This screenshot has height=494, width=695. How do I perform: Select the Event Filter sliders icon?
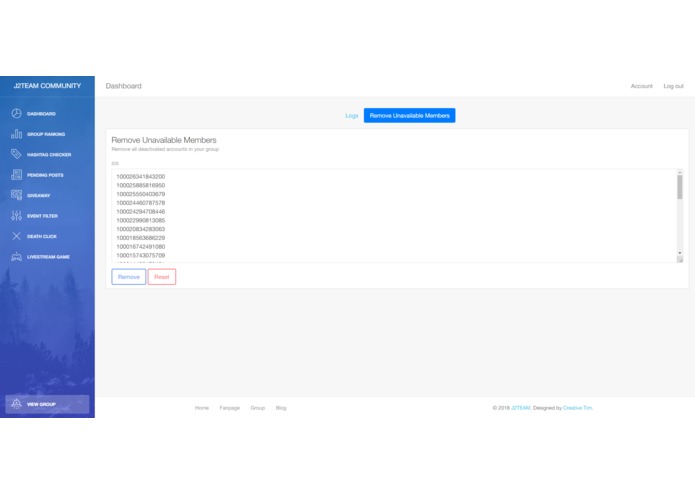tap(16, 216)
